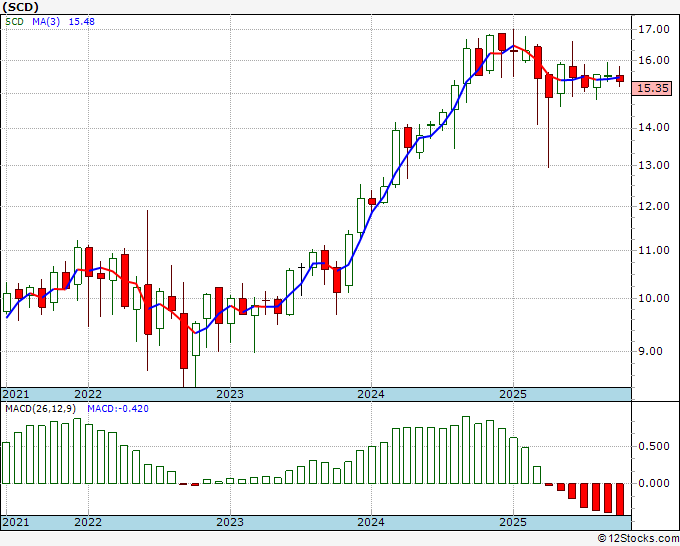Click the latest red candlestick near 15.35
Screen dimensions: 680x546
tap(620, 78)
